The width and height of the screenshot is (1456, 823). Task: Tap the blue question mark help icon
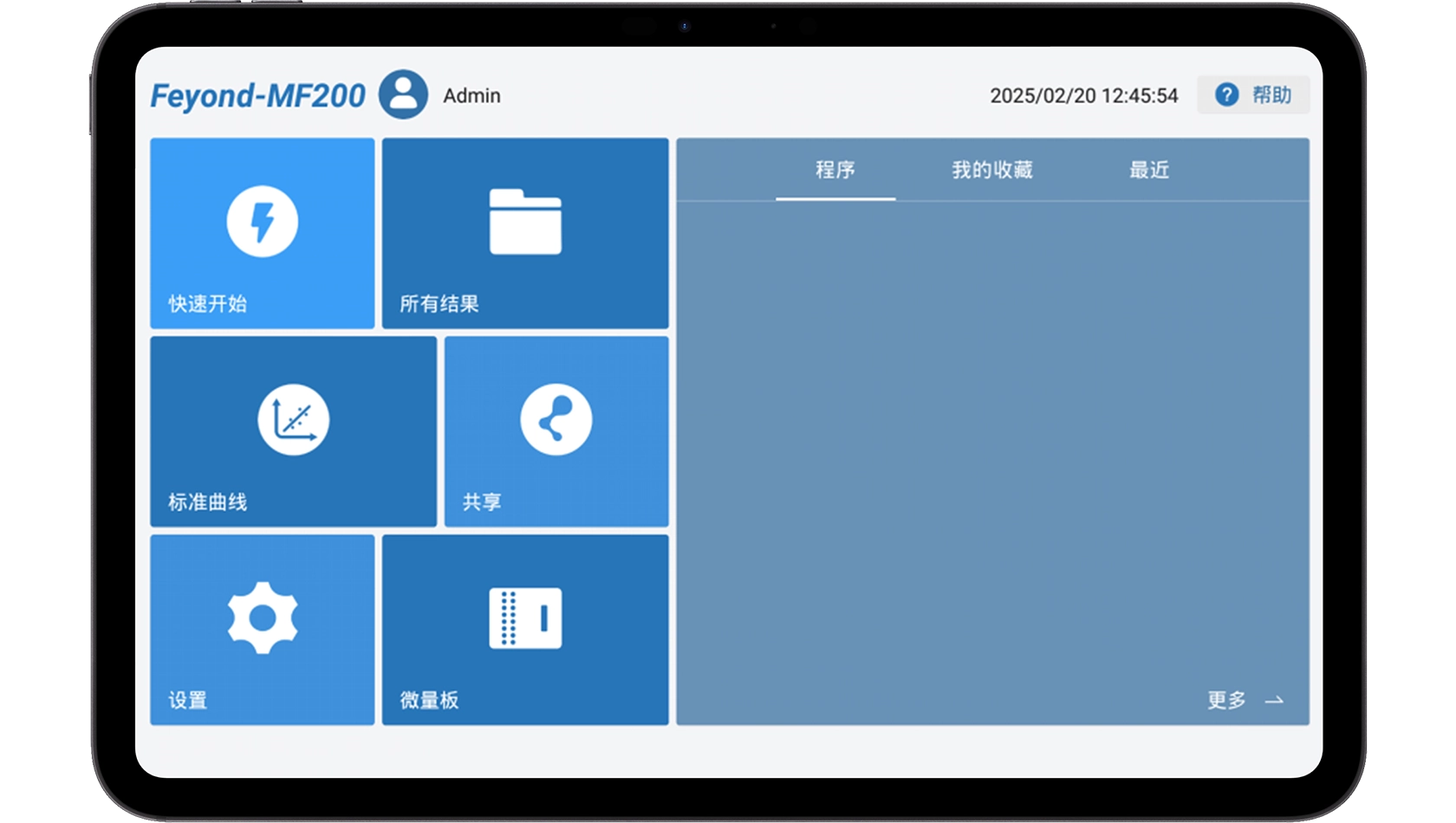coord(1226,94)
